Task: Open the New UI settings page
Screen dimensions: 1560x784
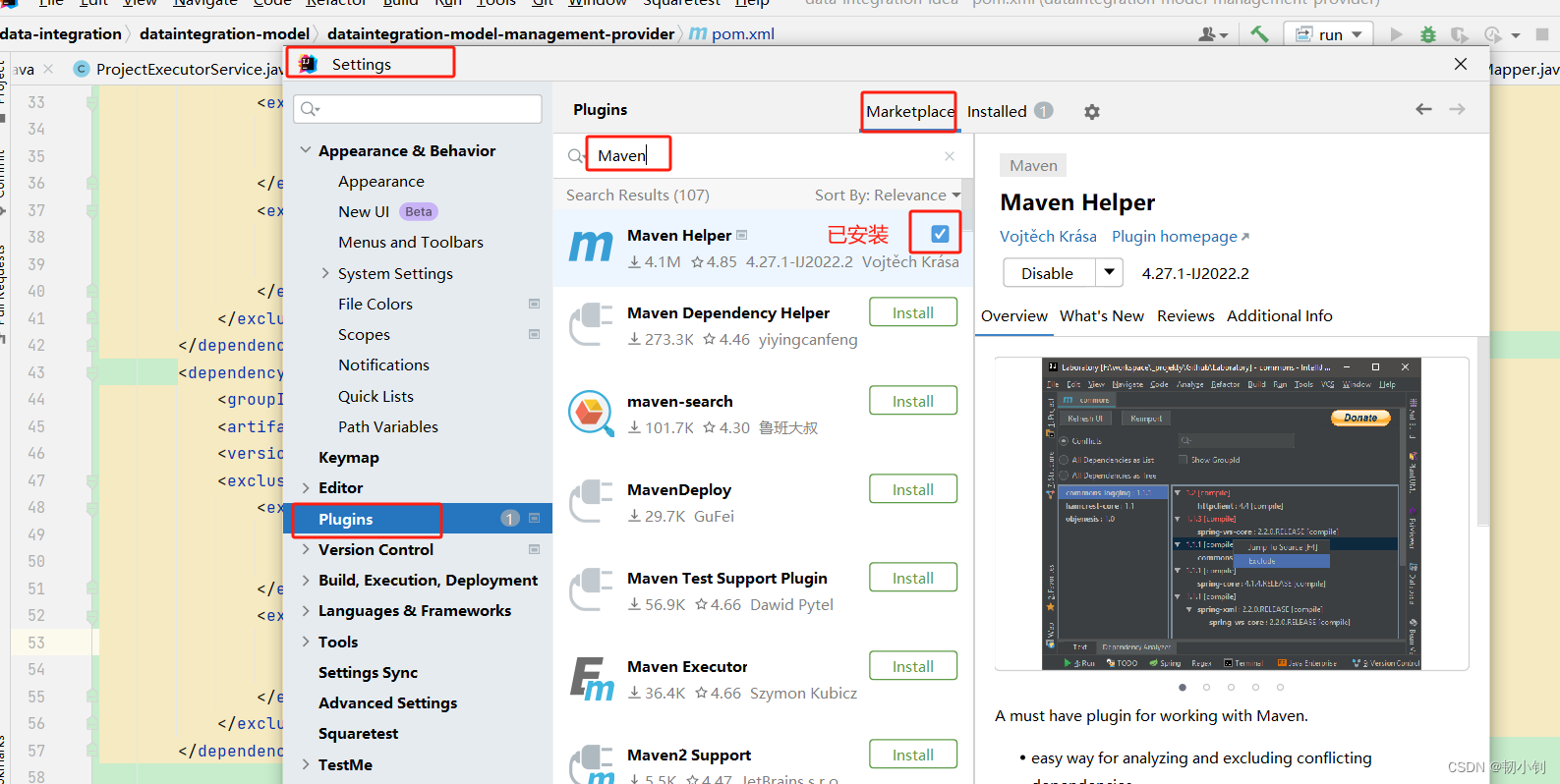Action: (364, 211)
